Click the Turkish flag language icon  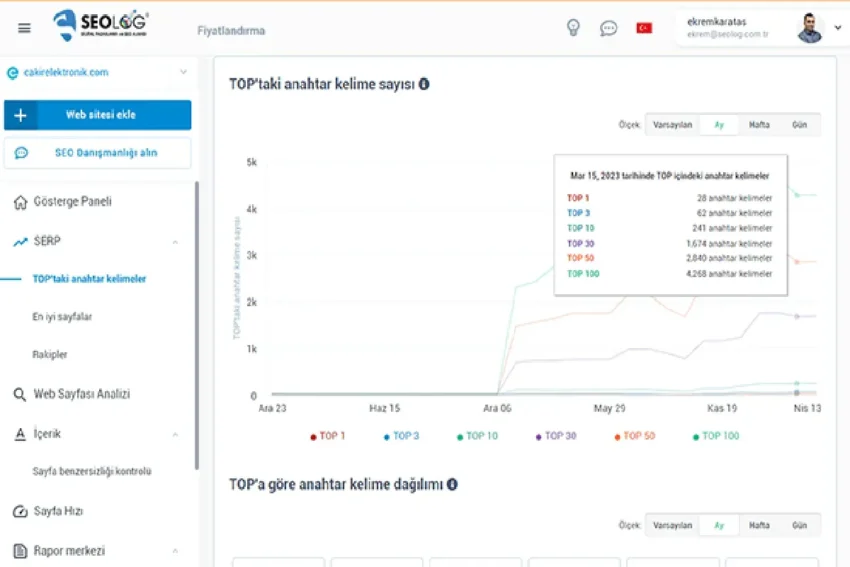pos(644,28)
